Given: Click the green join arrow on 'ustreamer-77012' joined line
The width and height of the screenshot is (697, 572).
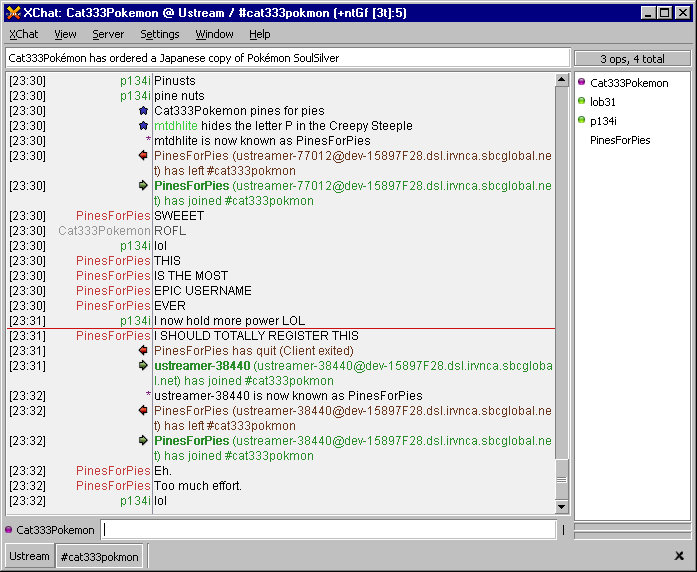Looking at the screenshot, I should (143, 185).
